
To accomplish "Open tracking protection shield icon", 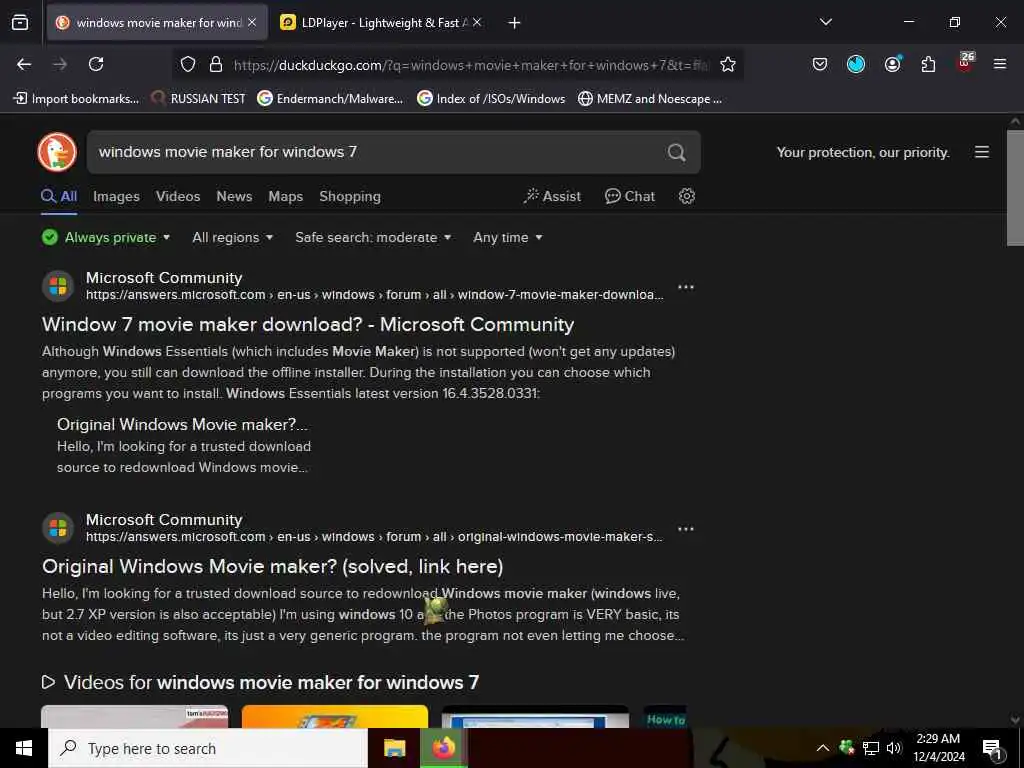I will tap(188, 64).
